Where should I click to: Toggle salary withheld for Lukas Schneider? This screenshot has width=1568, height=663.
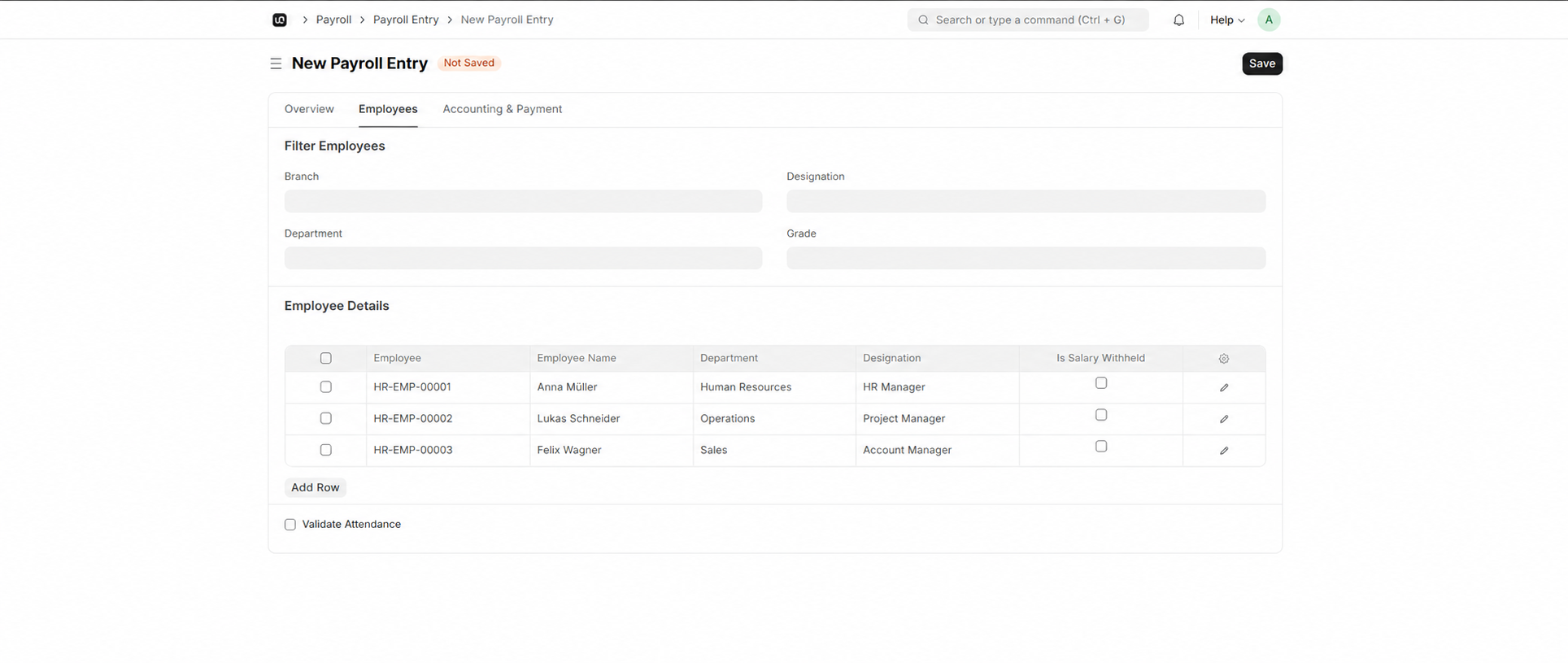1101,415
